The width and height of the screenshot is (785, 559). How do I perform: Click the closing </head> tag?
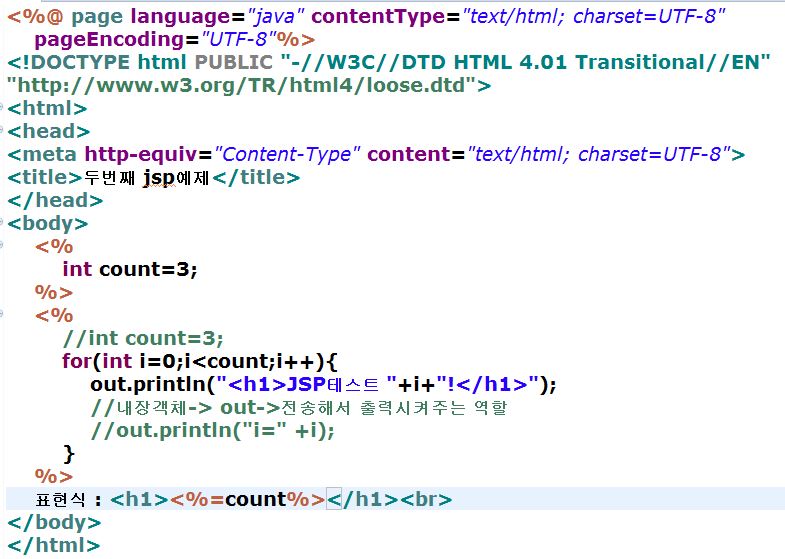coord(55,201)
